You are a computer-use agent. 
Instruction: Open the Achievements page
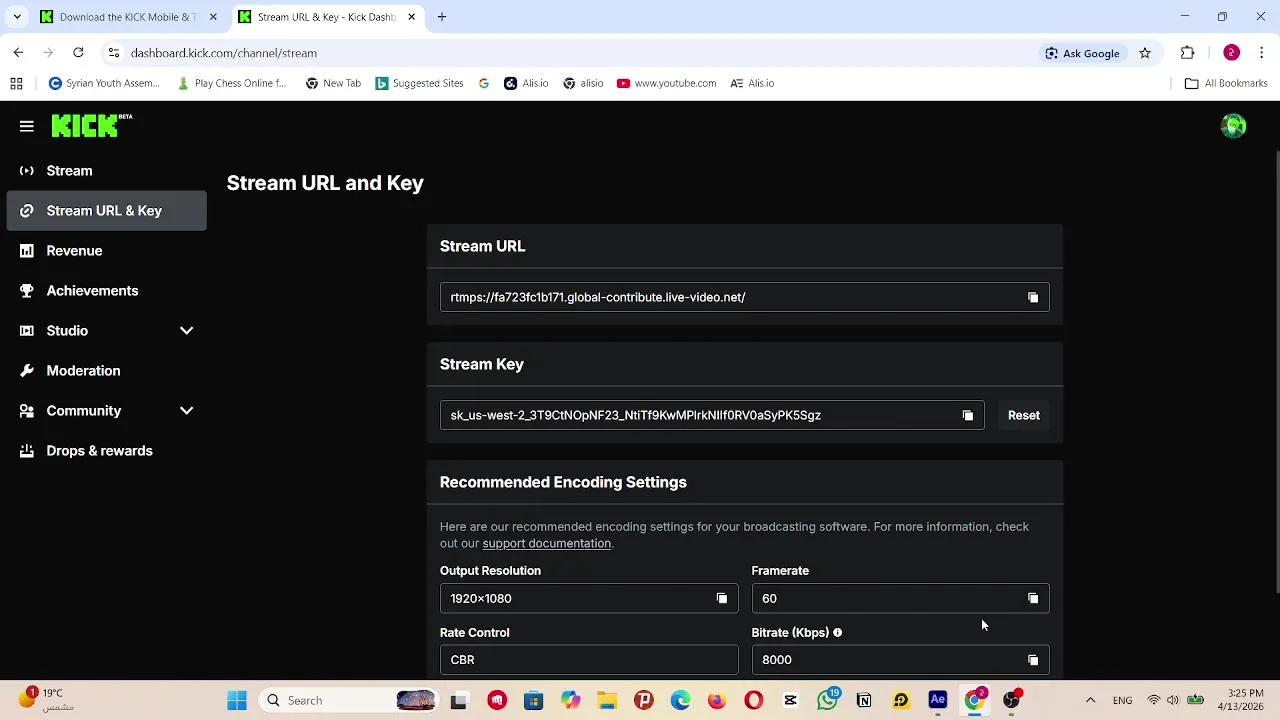pyautogui.click(x=106, y=291)
